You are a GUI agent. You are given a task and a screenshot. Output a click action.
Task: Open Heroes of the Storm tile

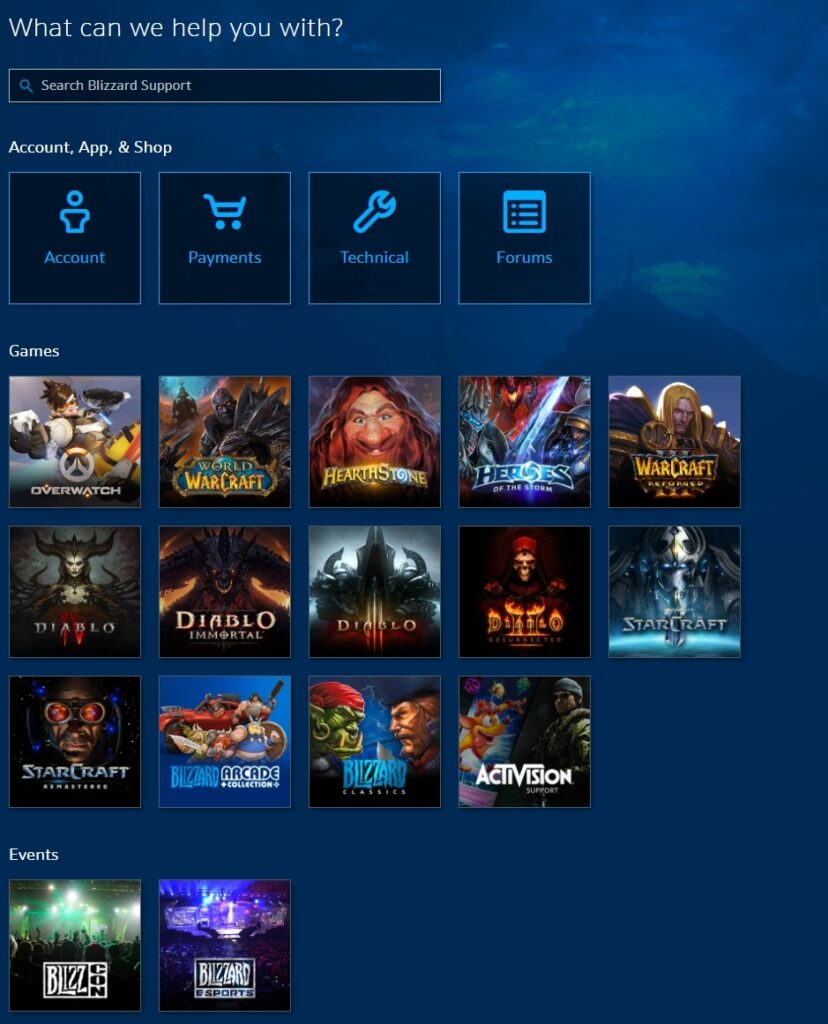point(524,441)
